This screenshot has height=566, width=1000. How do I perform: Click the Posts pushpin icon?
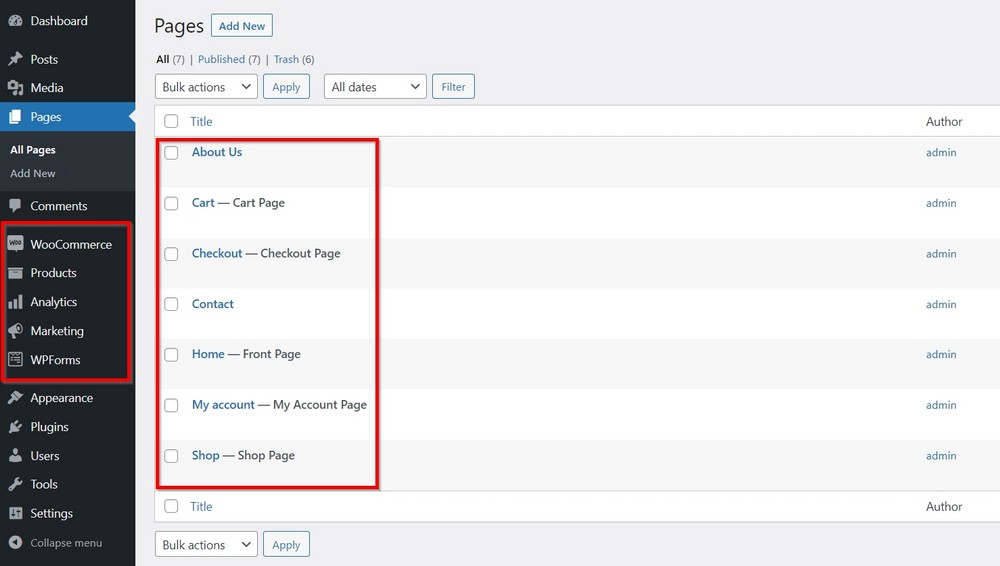point(15,59)
